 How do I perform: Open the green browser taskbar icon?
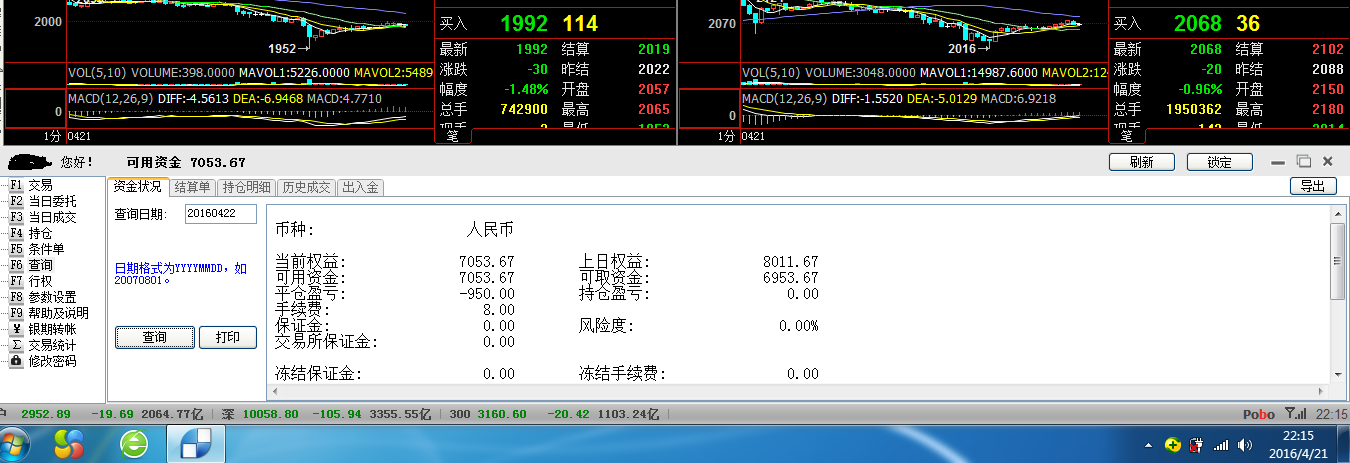click(x=133, y=443)
